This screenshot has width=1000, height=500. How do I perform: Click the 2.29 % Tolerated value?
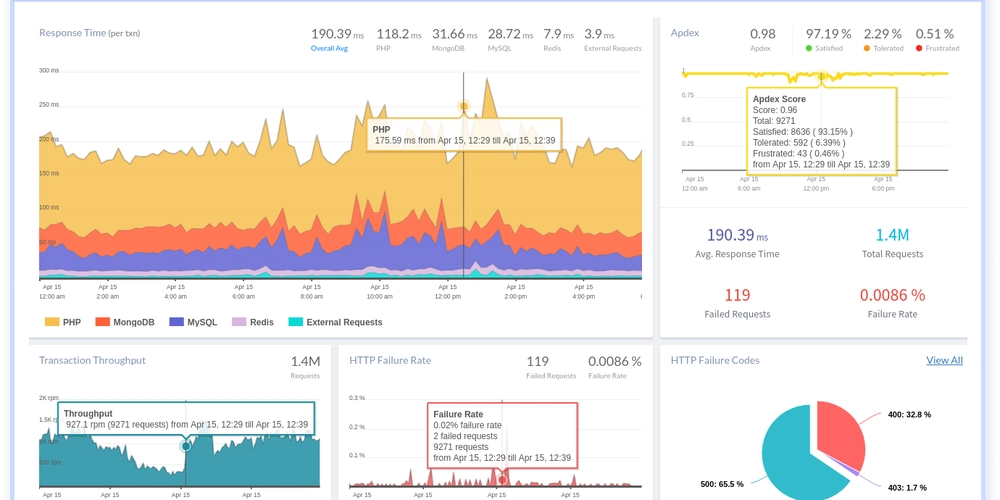[883, 34]
